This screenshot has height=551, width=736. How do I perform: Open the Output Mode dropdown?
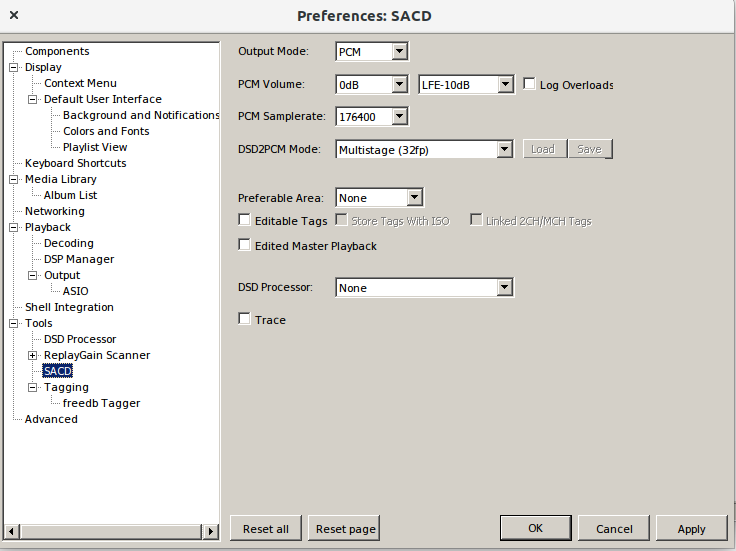coord(399,51)
